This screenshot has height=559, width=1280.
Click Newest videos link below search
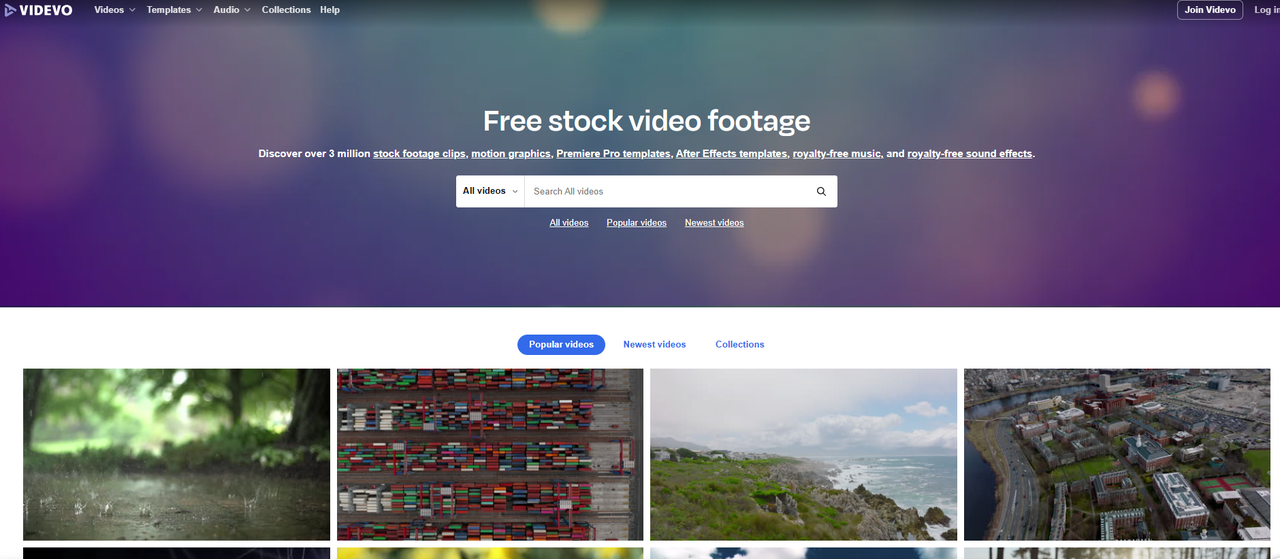coord(714,223)
